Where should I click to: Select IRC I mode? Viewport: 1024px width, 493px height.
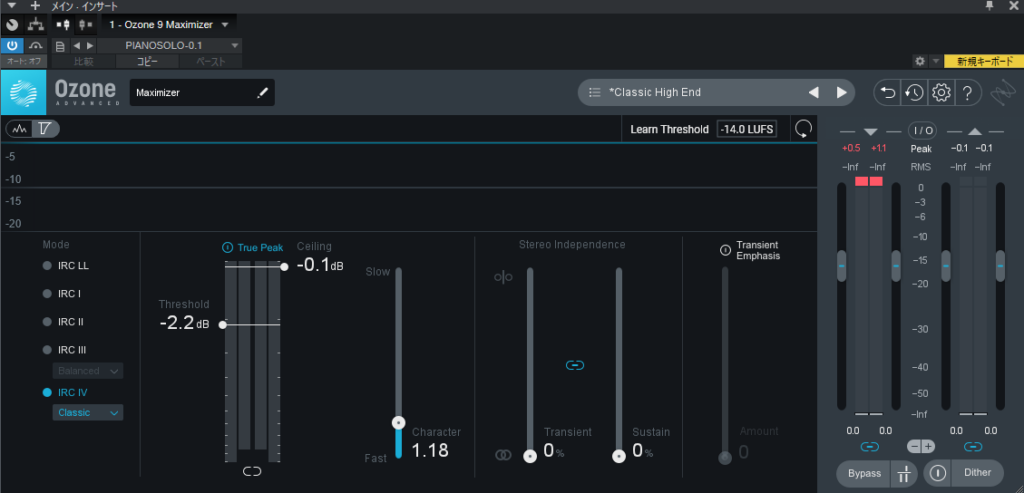click(61, 294)
